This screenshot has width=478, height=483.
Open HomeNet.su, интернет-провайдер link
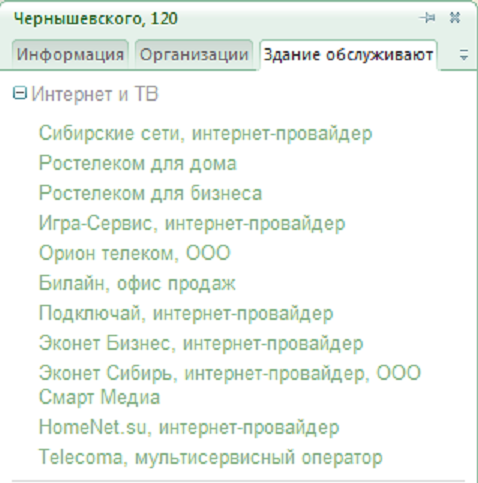[189, 427]
